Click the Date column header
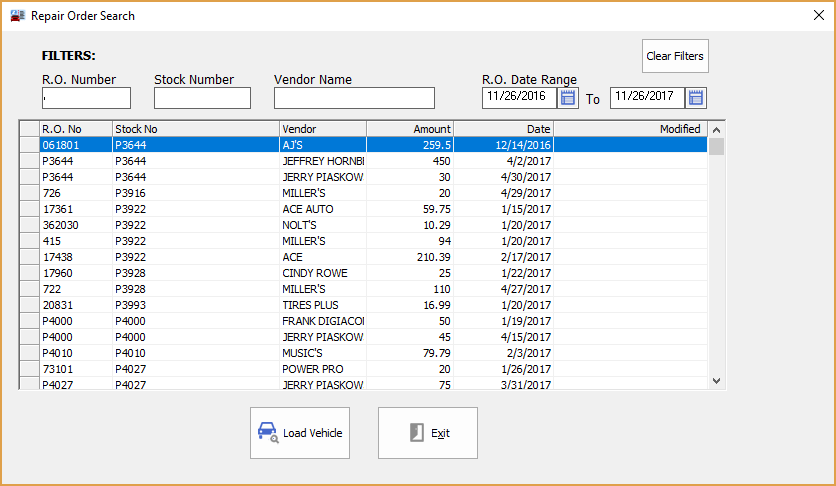This screenshot has height=486, width=836. (503, 129)
